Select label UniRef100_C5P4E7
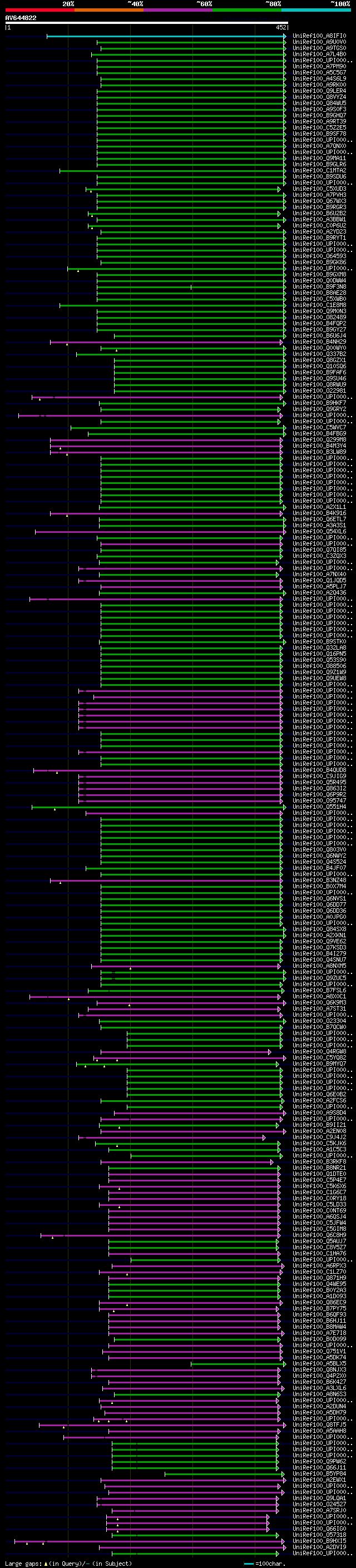356x1568 pixels. 319,1180
